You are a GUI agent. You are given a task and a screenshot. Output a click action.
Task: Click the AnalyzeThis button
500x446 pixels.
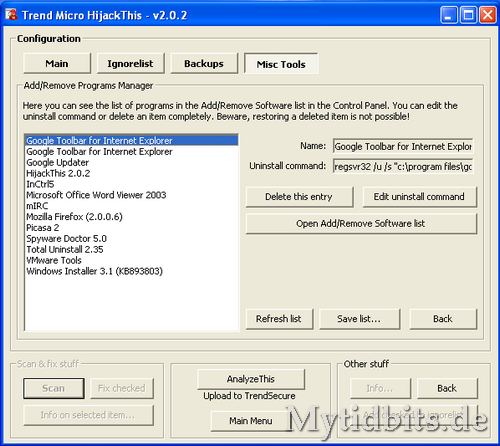pyautogui.click(x=251, y=379)
